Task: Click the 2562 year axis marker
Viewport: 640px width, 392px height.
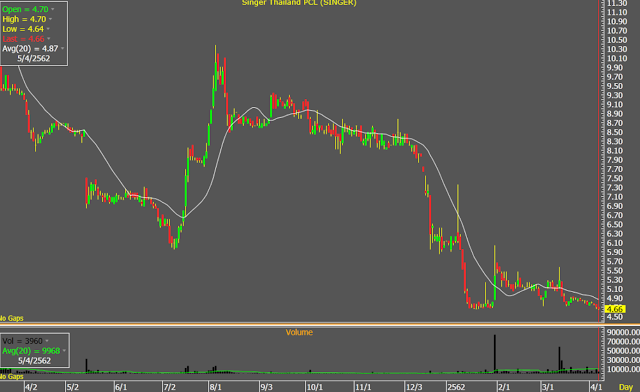Action: coord(456,387)
